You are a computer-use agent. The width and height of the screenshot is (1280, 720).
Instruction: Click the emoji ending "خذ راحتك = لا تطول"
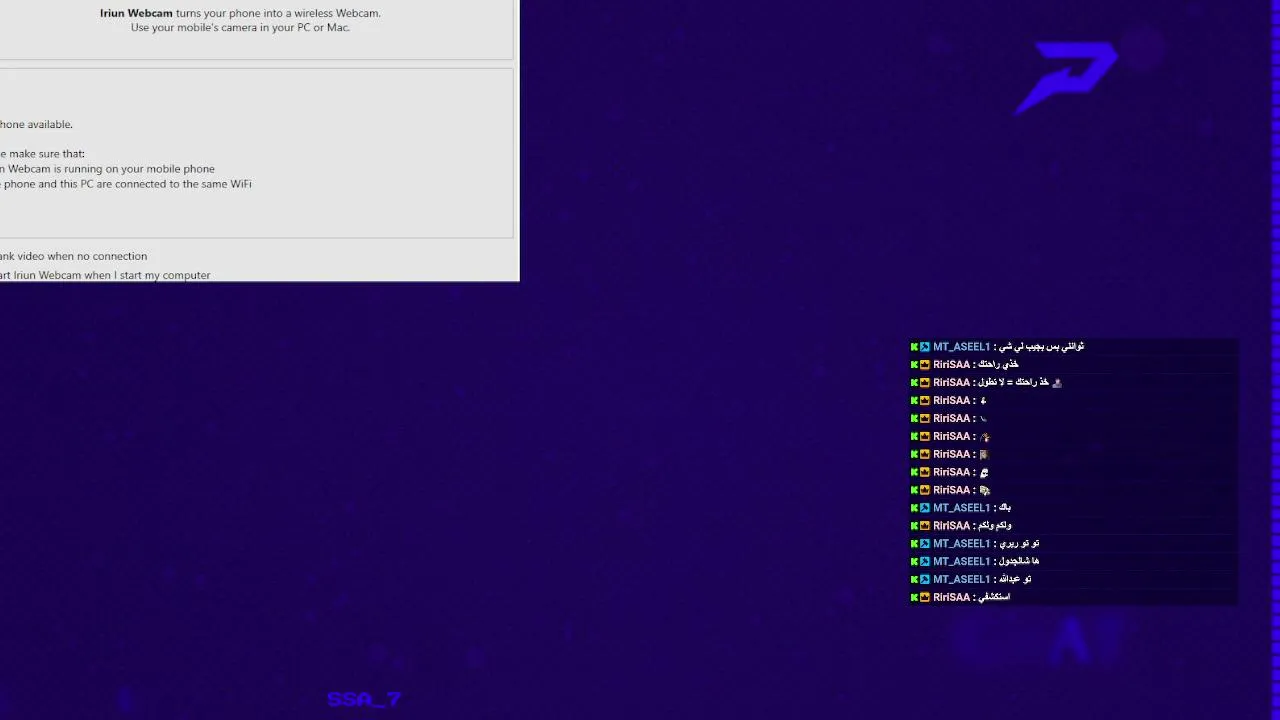[1057, 382]
